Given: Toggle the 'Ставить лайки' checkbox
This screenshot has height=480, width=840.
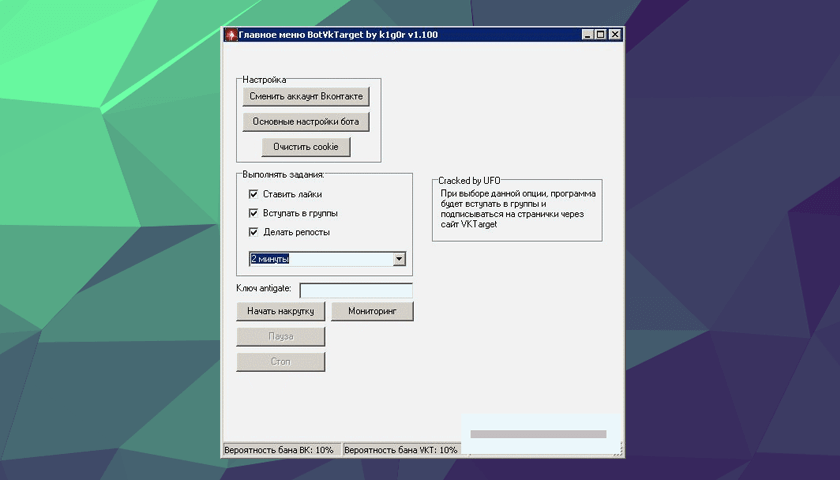Looking at the screenshot, I should pyautogui.click(x=253, y=194).
